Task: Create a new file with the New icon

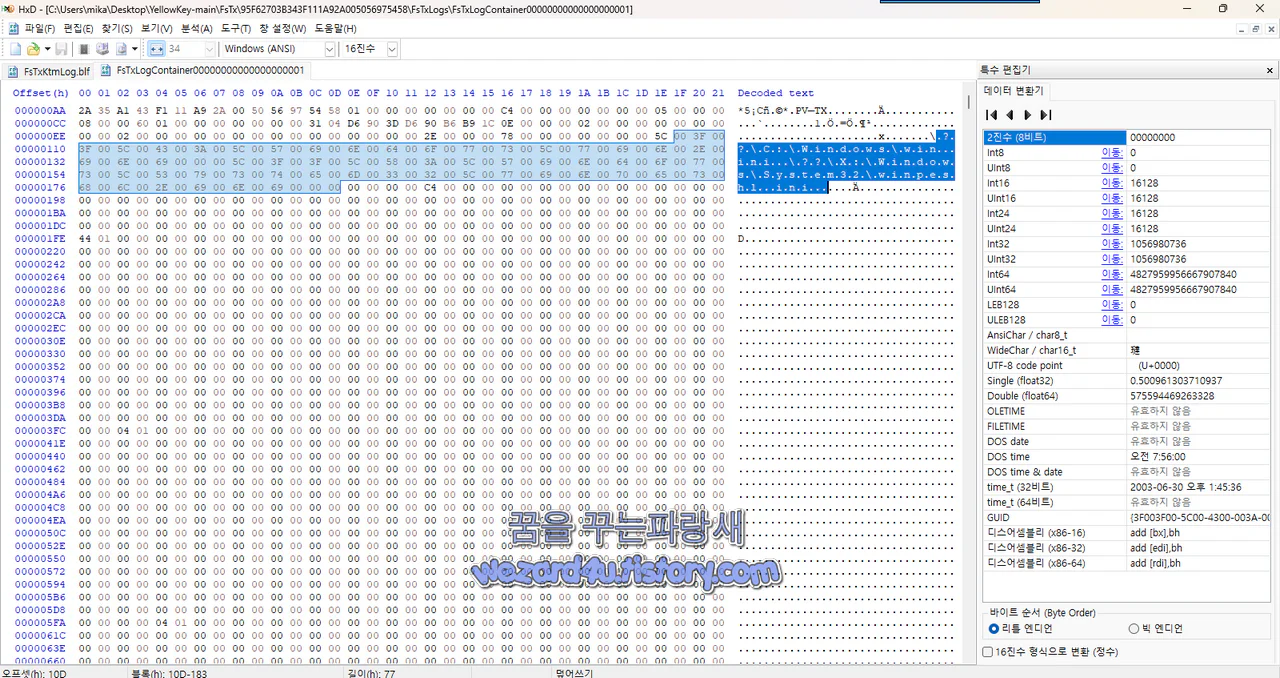Action: [x=16, y=49]
